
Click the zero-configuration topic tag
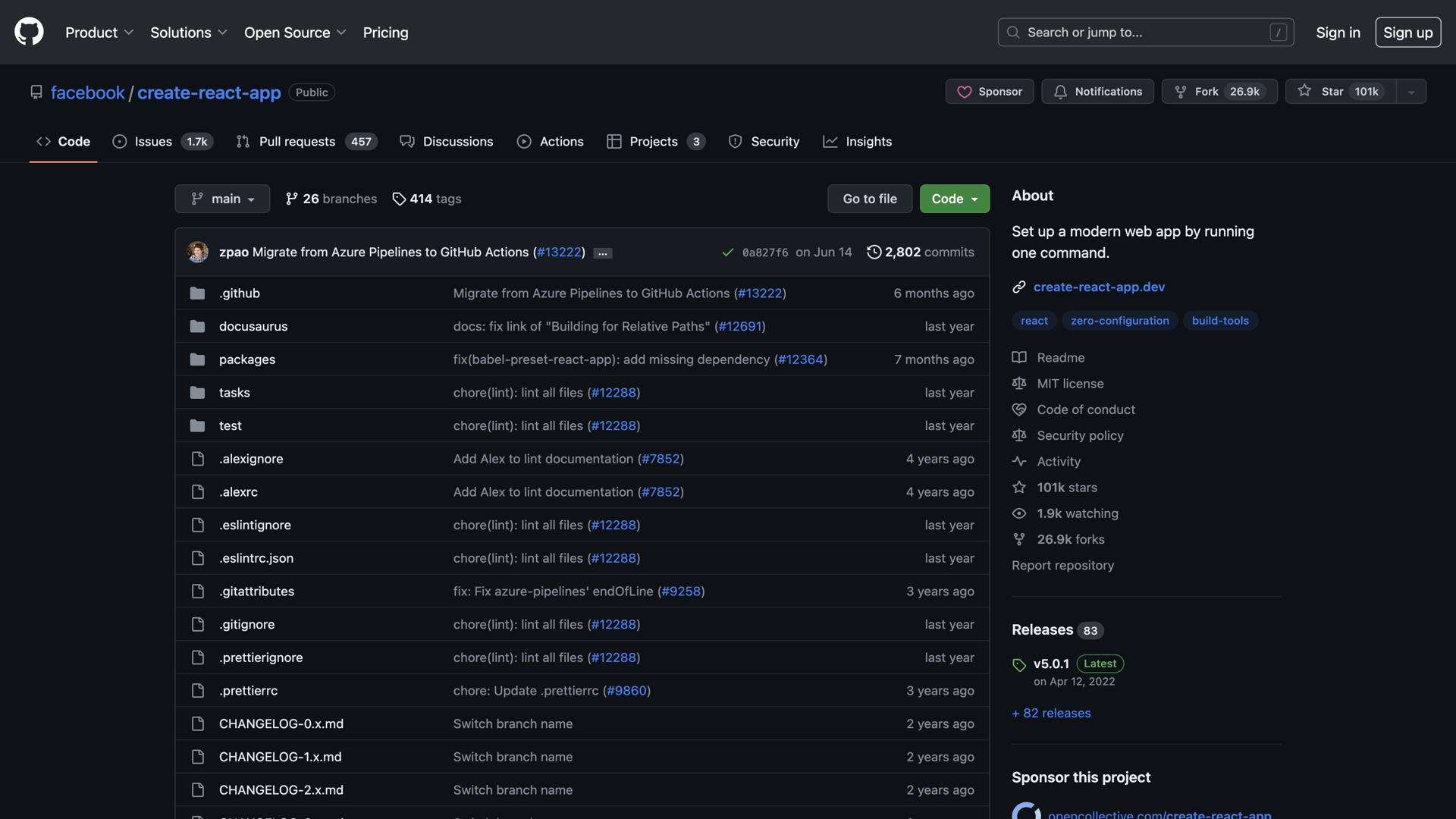point(1119,321)
